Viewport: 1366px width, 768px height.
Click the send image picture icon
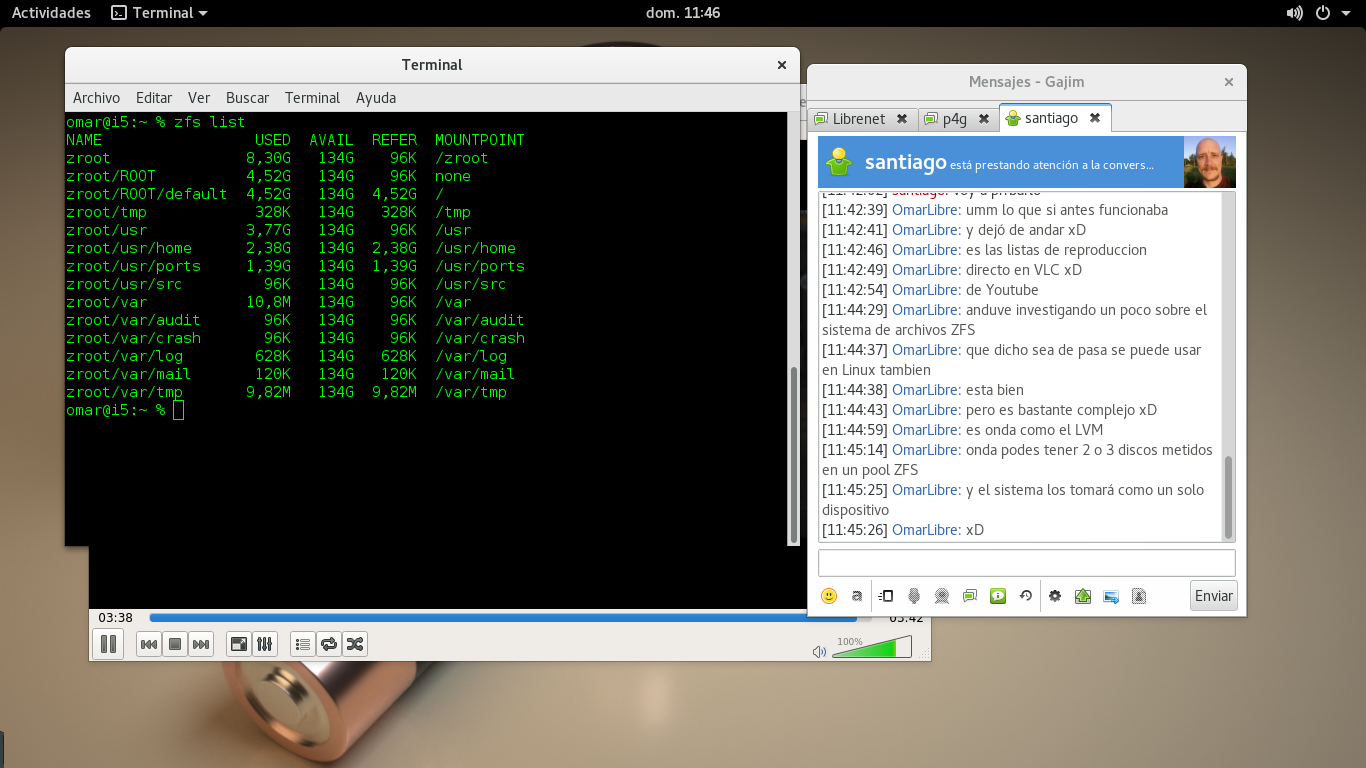[x=1111, y=596]
